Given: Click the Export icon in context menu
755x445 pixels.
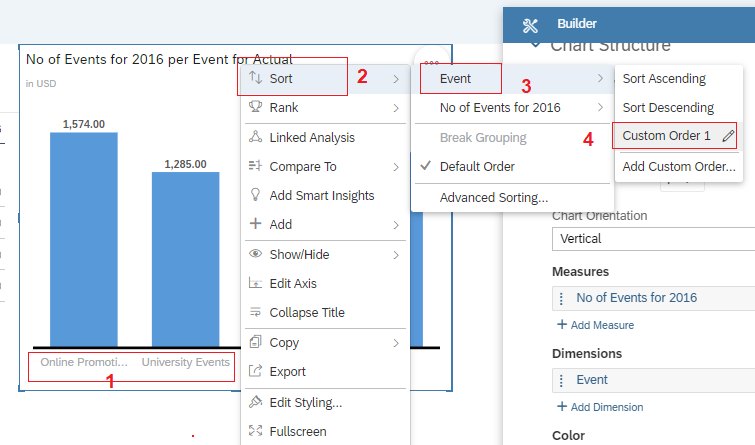Looking at the screenshot, I should click(255, 372).
